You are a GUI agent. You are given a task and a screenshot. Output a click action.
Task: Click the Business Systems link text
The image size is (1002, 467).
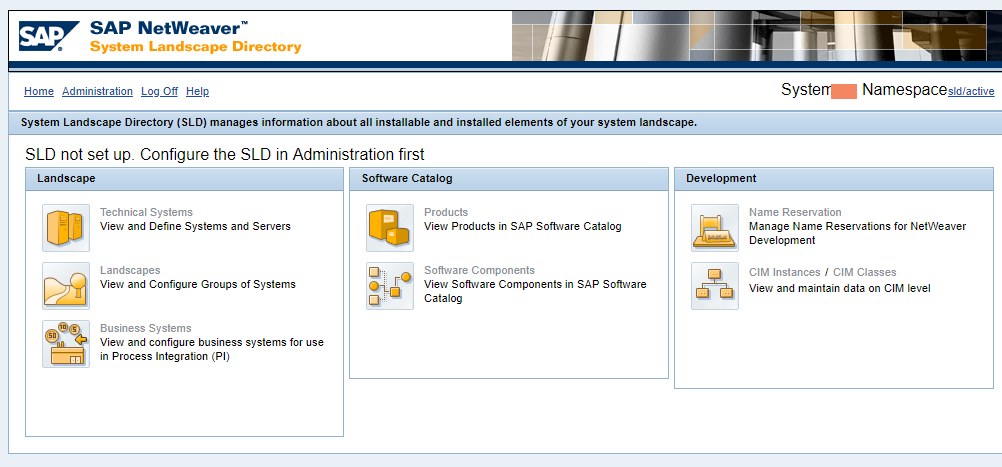[146, 328]
